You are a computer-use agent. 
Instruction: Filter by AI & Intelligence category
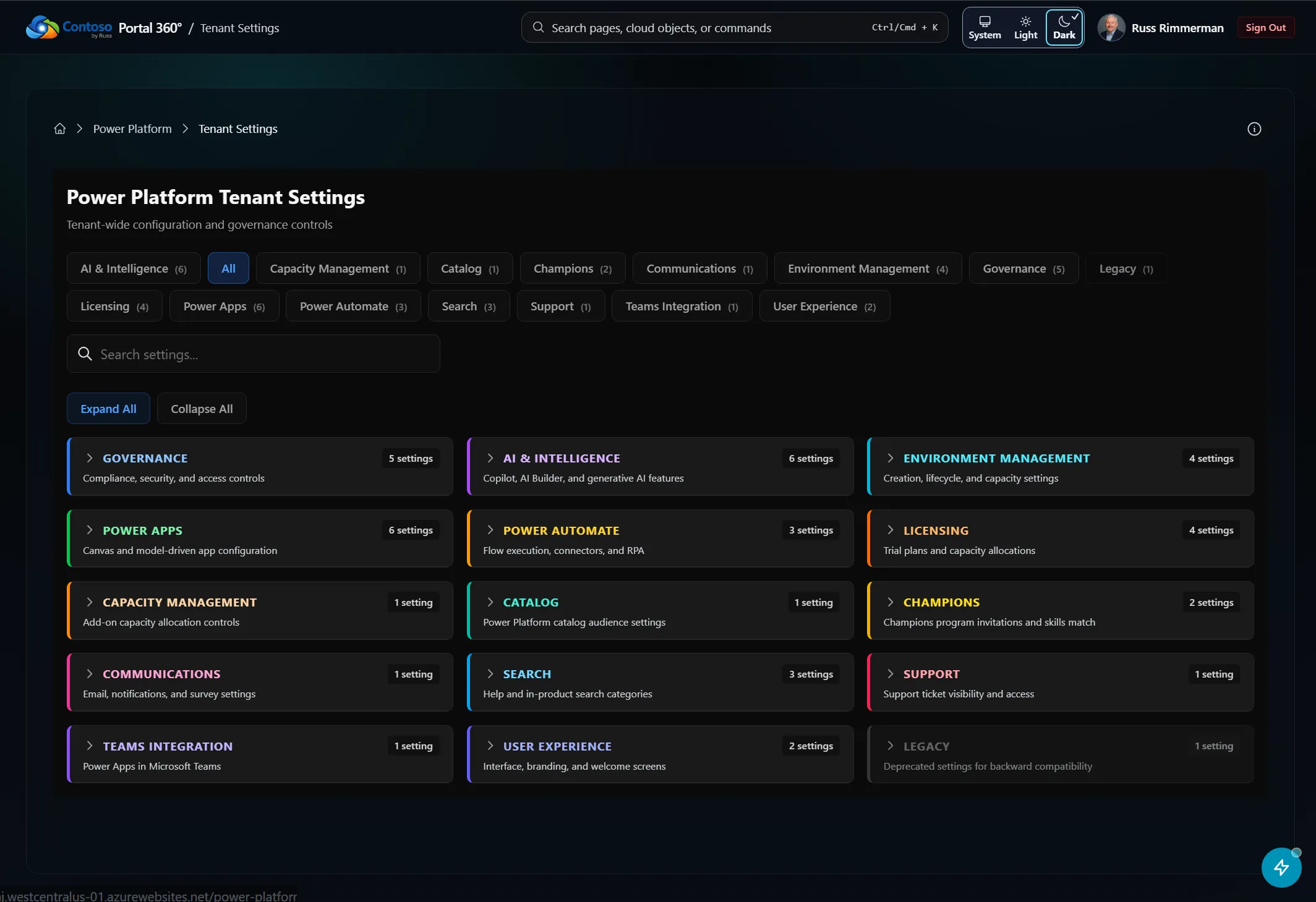[x=134, y=268]
